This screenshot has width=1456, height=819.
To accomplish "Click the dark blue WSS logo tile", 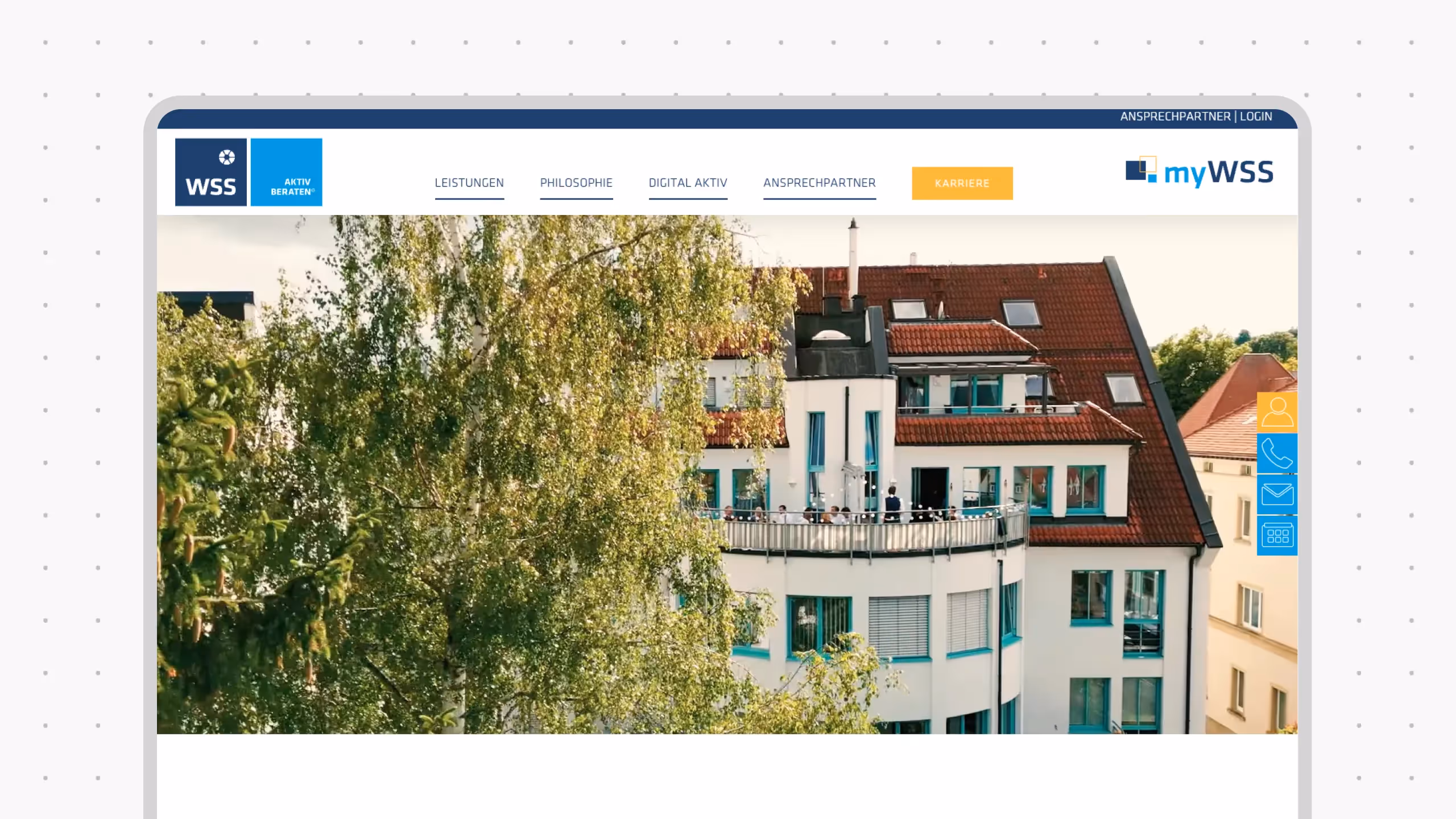I will [x=210, y=181].
